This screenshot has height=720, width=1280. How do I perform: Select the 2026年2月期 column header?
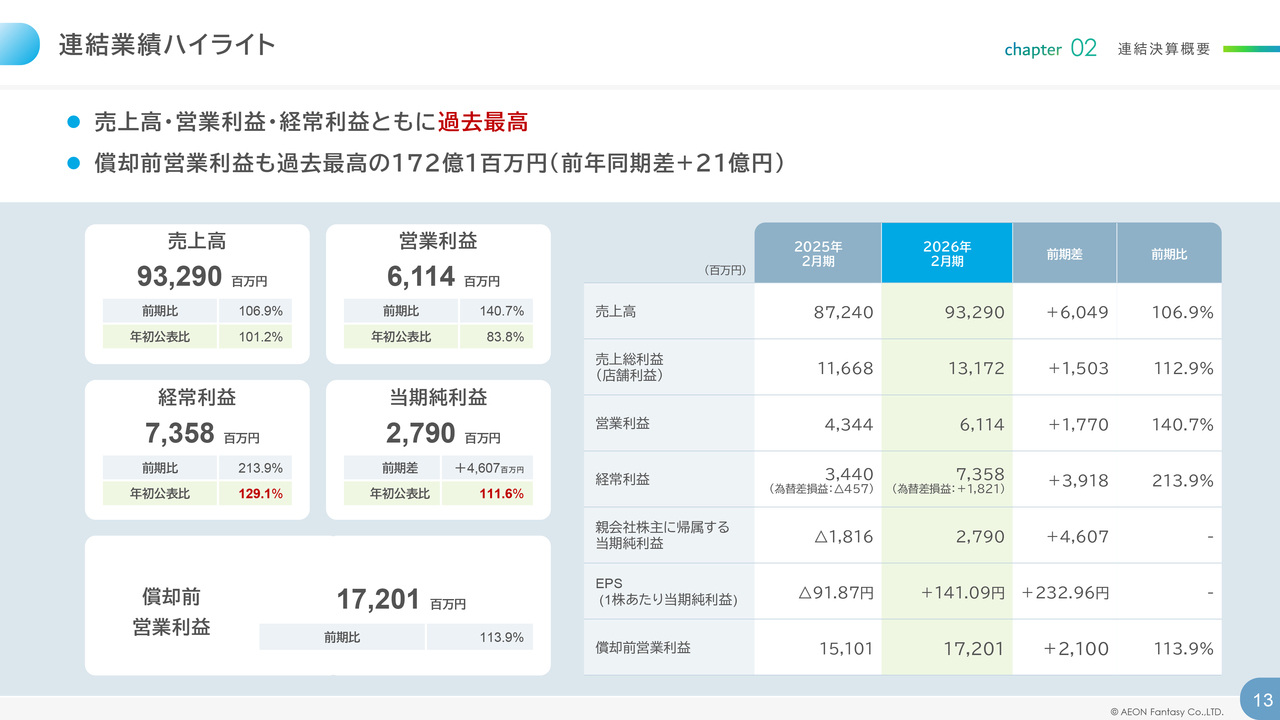click(x=945, y=254)
